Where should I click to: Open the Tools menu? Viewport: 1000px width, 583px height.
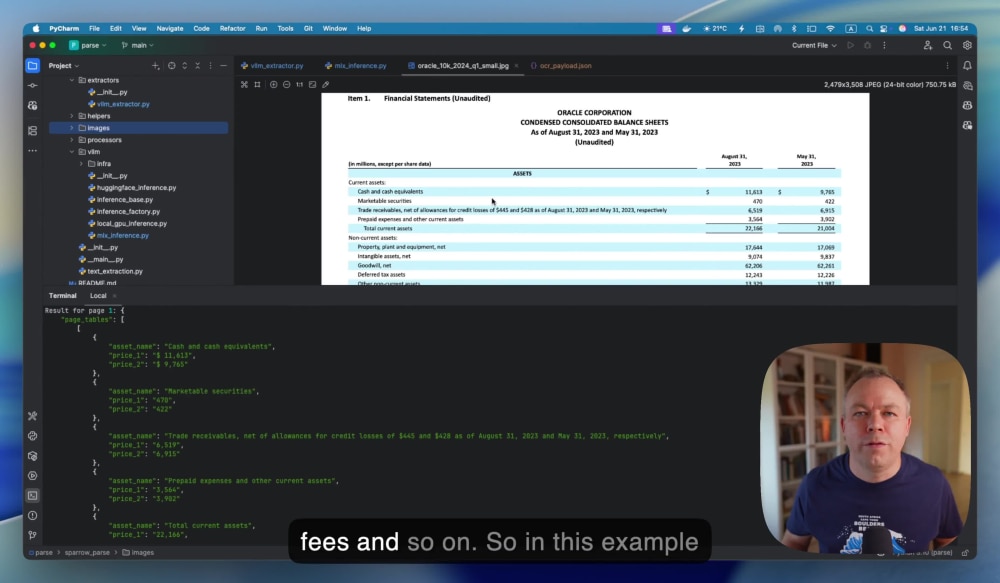pyautogui.click(x=285, y=29)
